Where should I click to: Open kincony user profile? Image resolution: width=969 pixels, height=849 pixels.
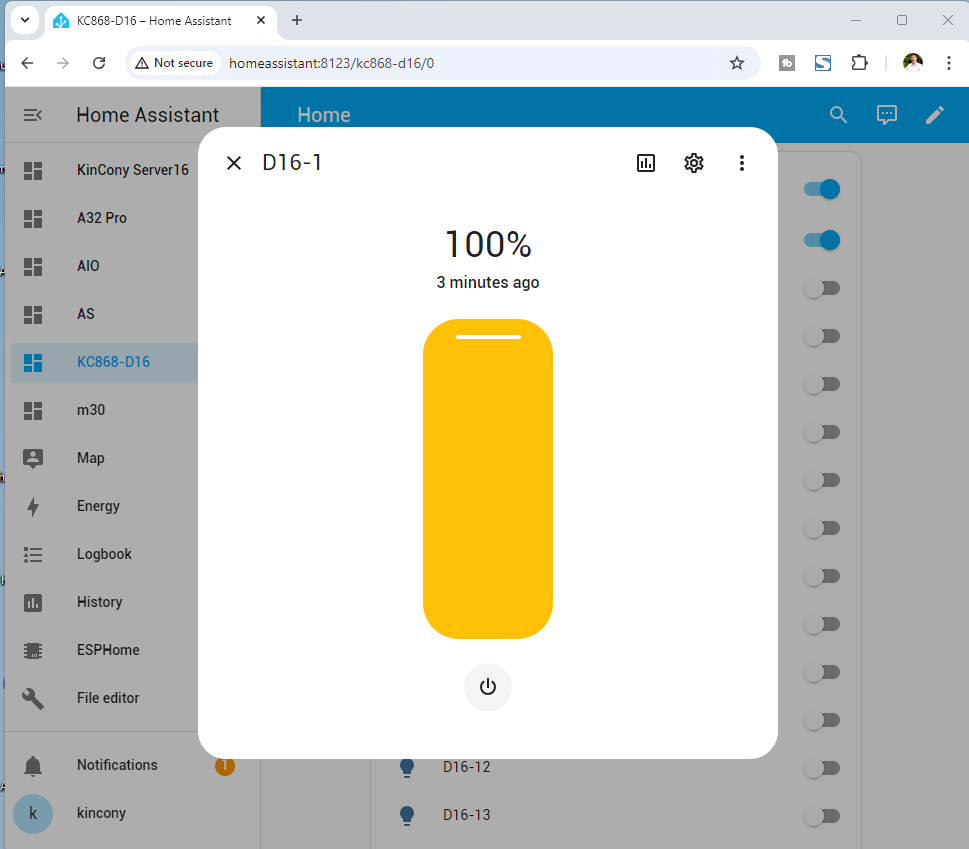coord(33,813)
